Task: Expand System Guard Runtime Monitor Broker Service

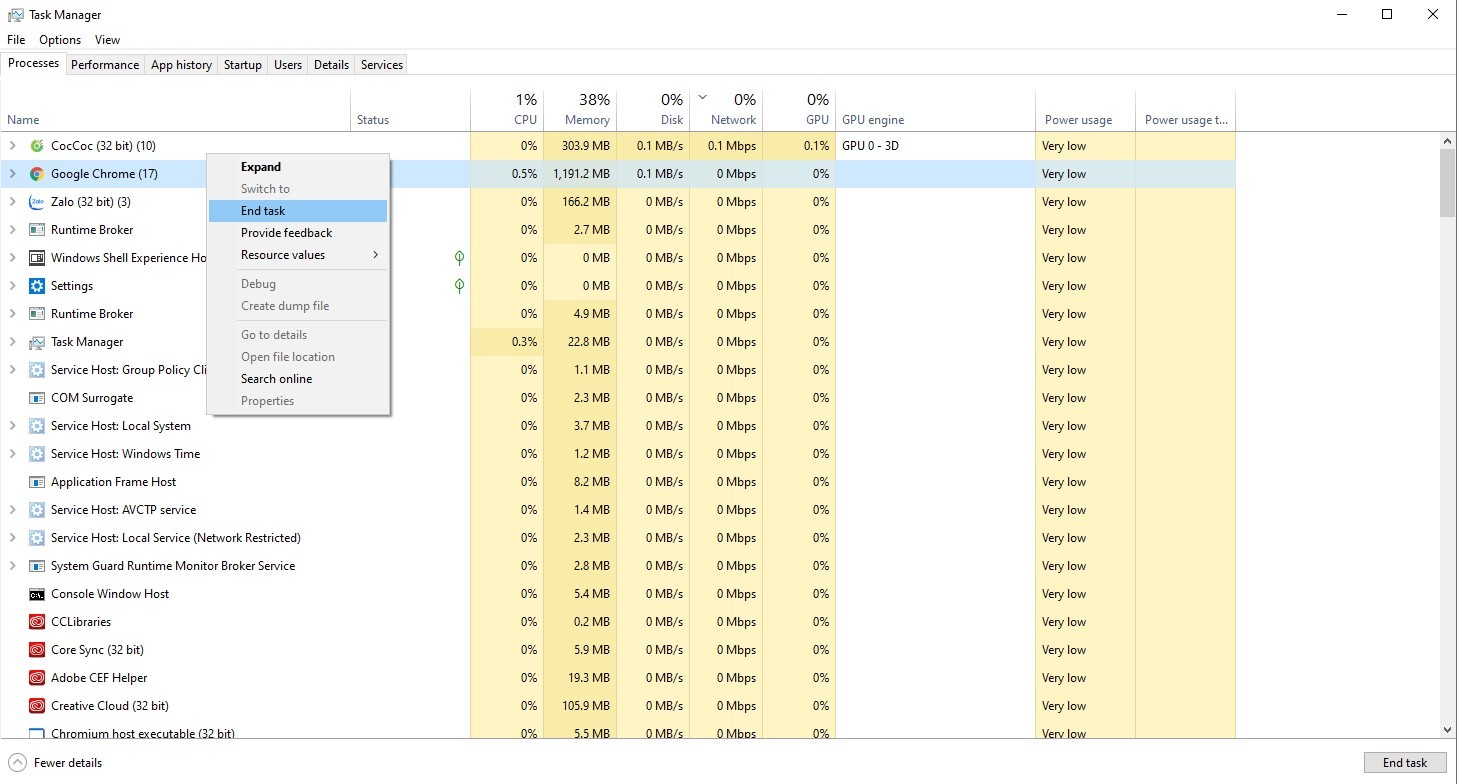Action: click(12, 566)
